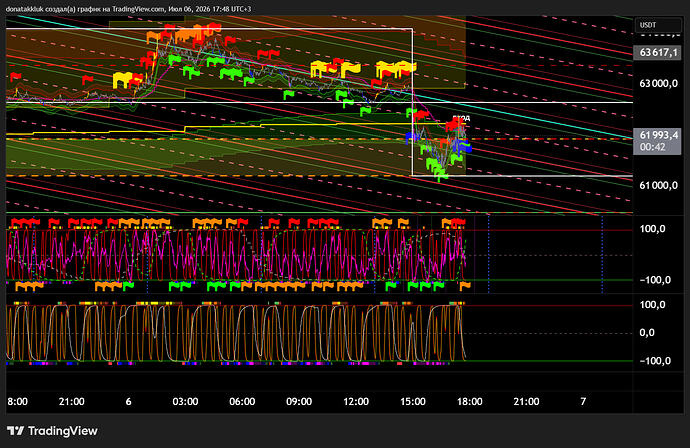Click the TradingView wordmark text

(62, 431)
